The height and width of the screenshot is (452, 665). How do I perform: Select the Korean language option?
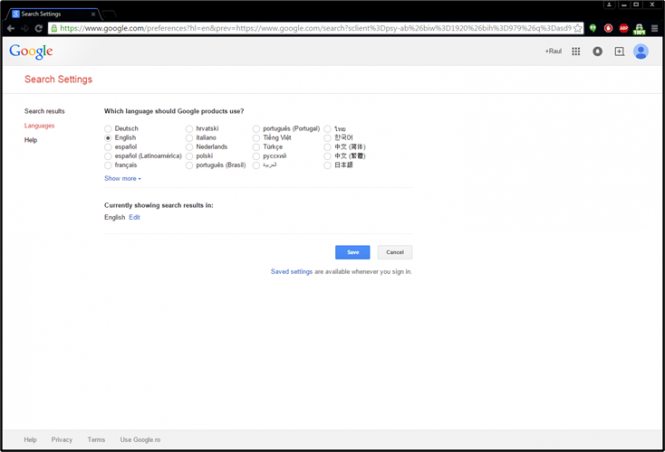click(x=327, y=138)
